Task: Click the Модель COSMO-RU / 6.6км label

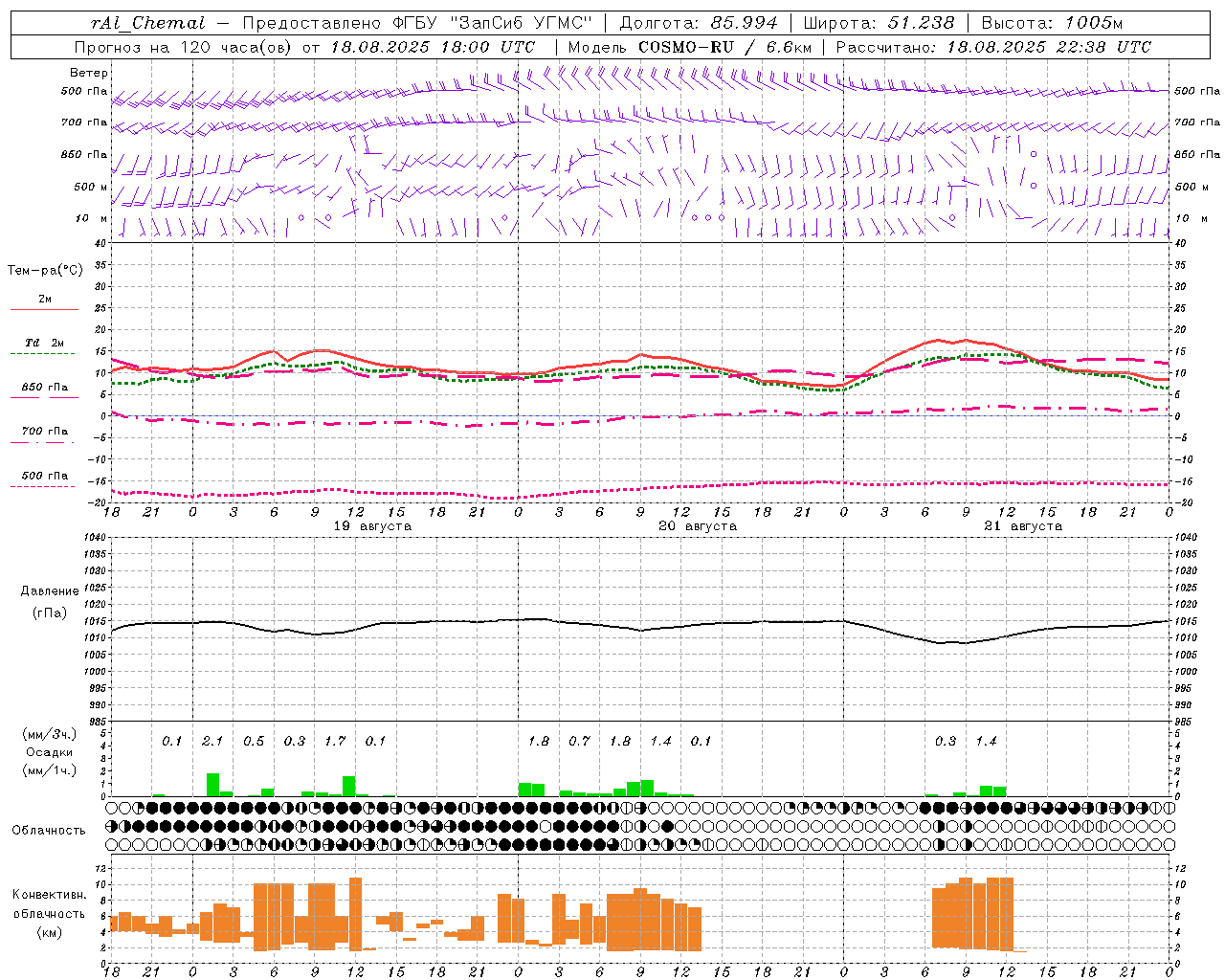Action: 689,47
